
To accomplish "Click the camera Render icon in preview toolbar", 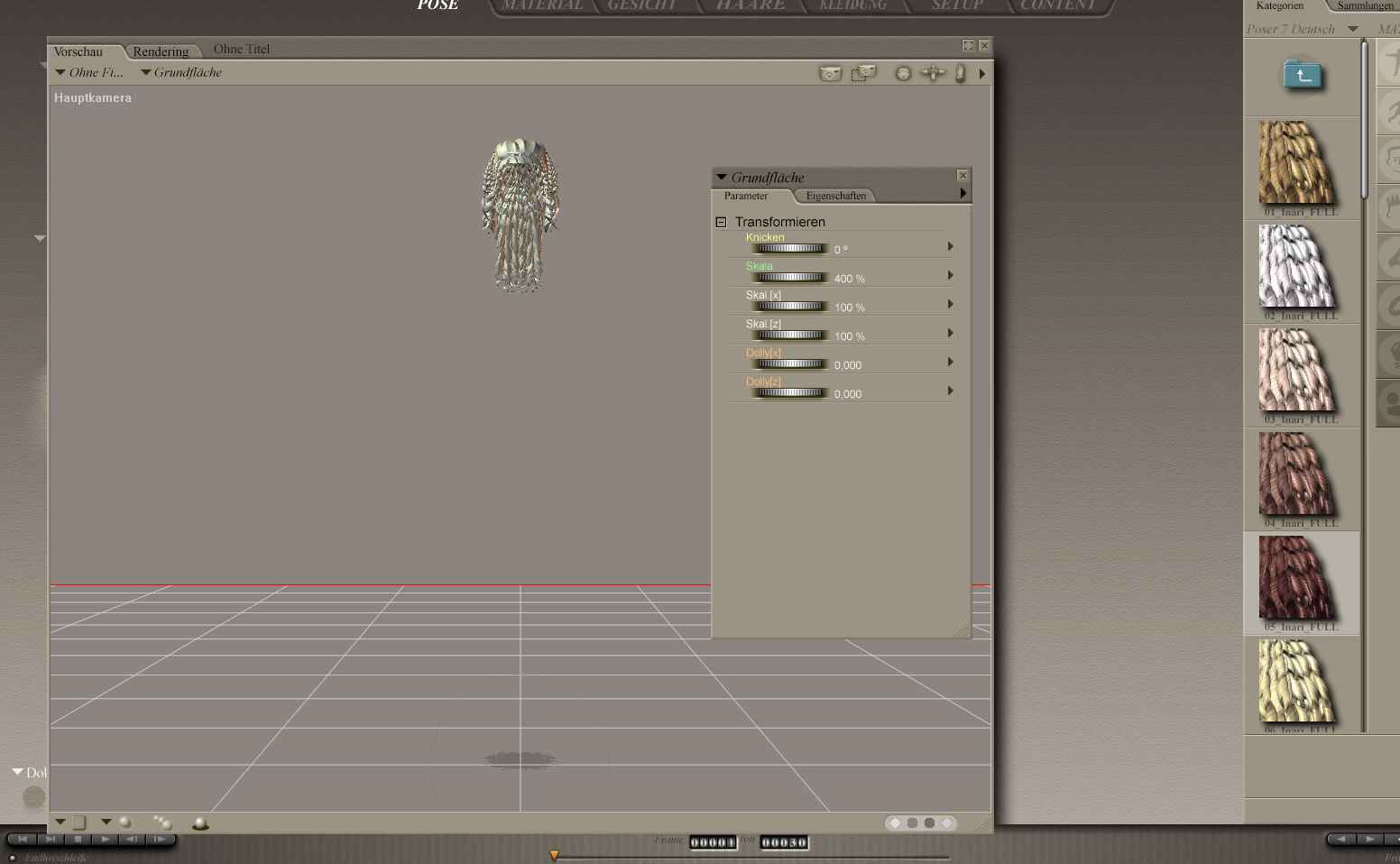I will point(830,73).
